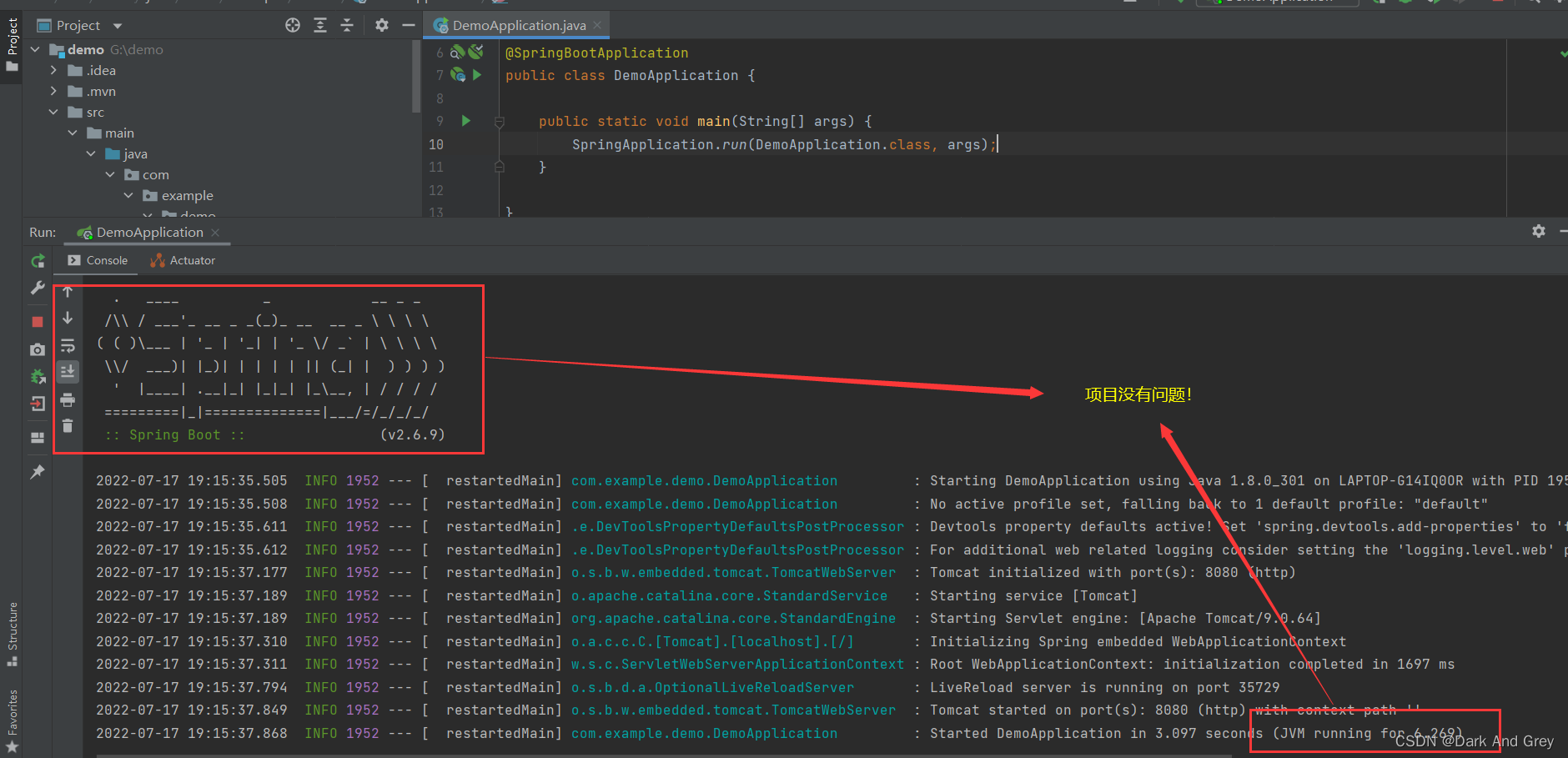Image resolution: width=1568 pixels, height=758 pixels.
Task: Click Spring bean gutter icon on line 7
Action: [458, 74]
